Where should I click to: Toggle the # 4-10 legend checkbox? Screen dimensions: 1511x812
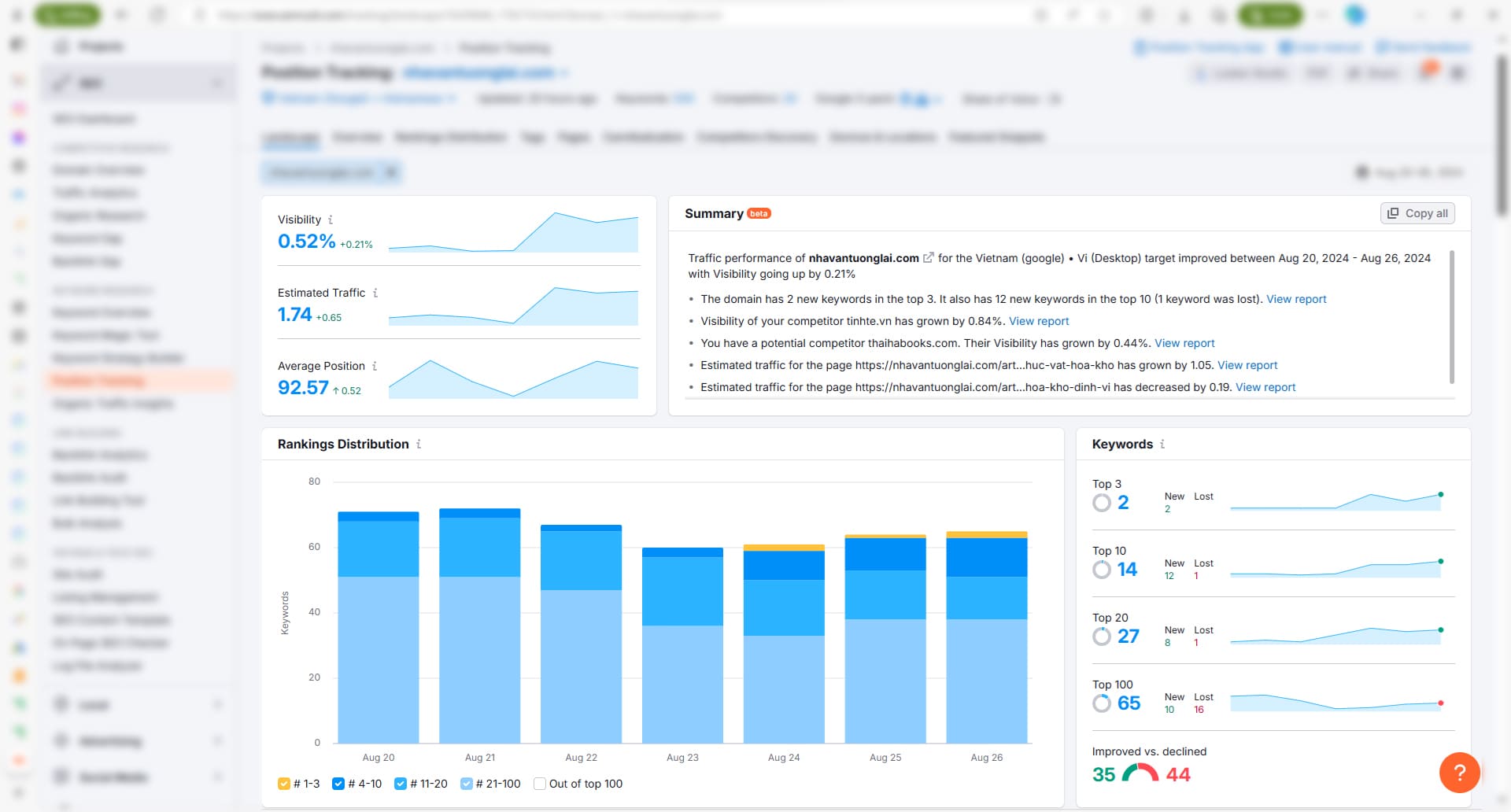coord(338,784)
